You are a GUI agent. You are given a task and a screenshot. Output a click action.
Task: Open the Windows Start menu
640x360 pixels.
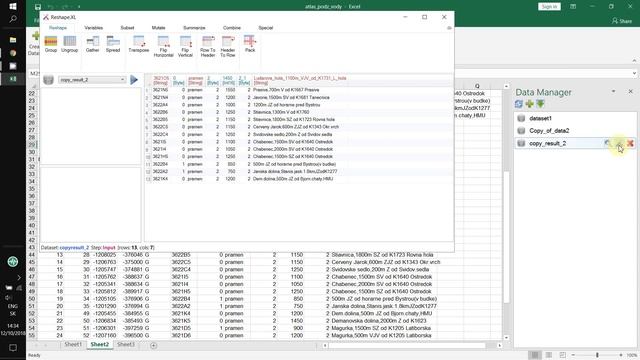[x=13, y=7]
